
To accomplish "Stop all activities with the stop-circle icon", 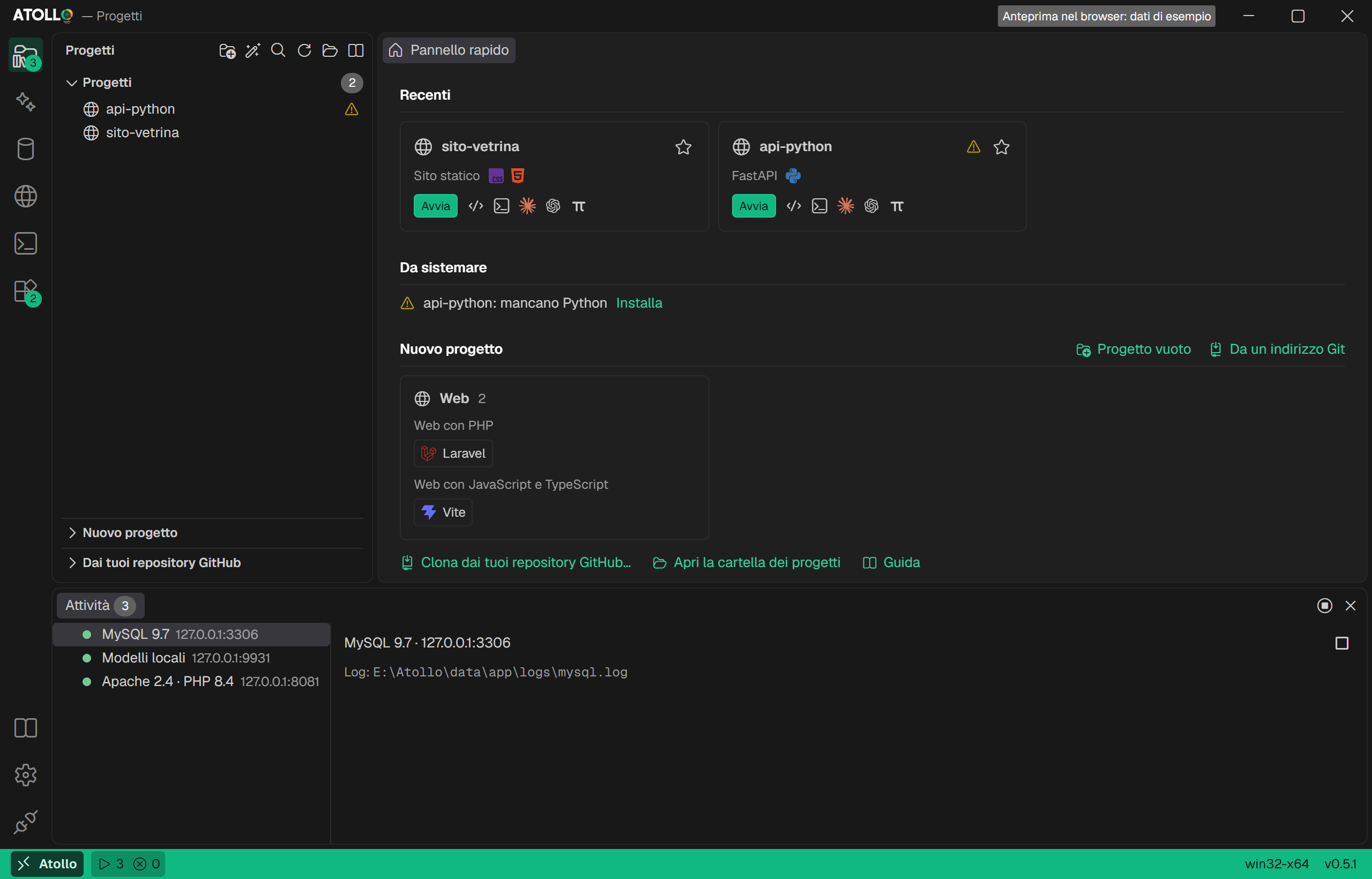I will pyautogui.click(x=1325, y=606).
